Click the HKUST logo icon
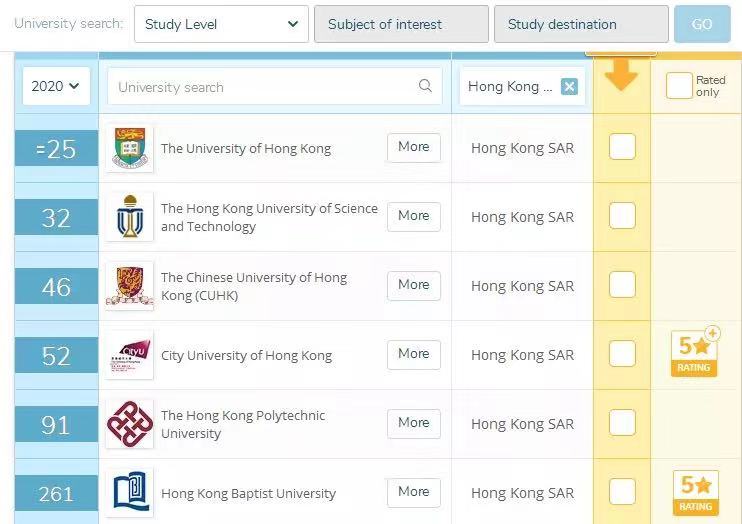742x524 pixels. [130, 217]
